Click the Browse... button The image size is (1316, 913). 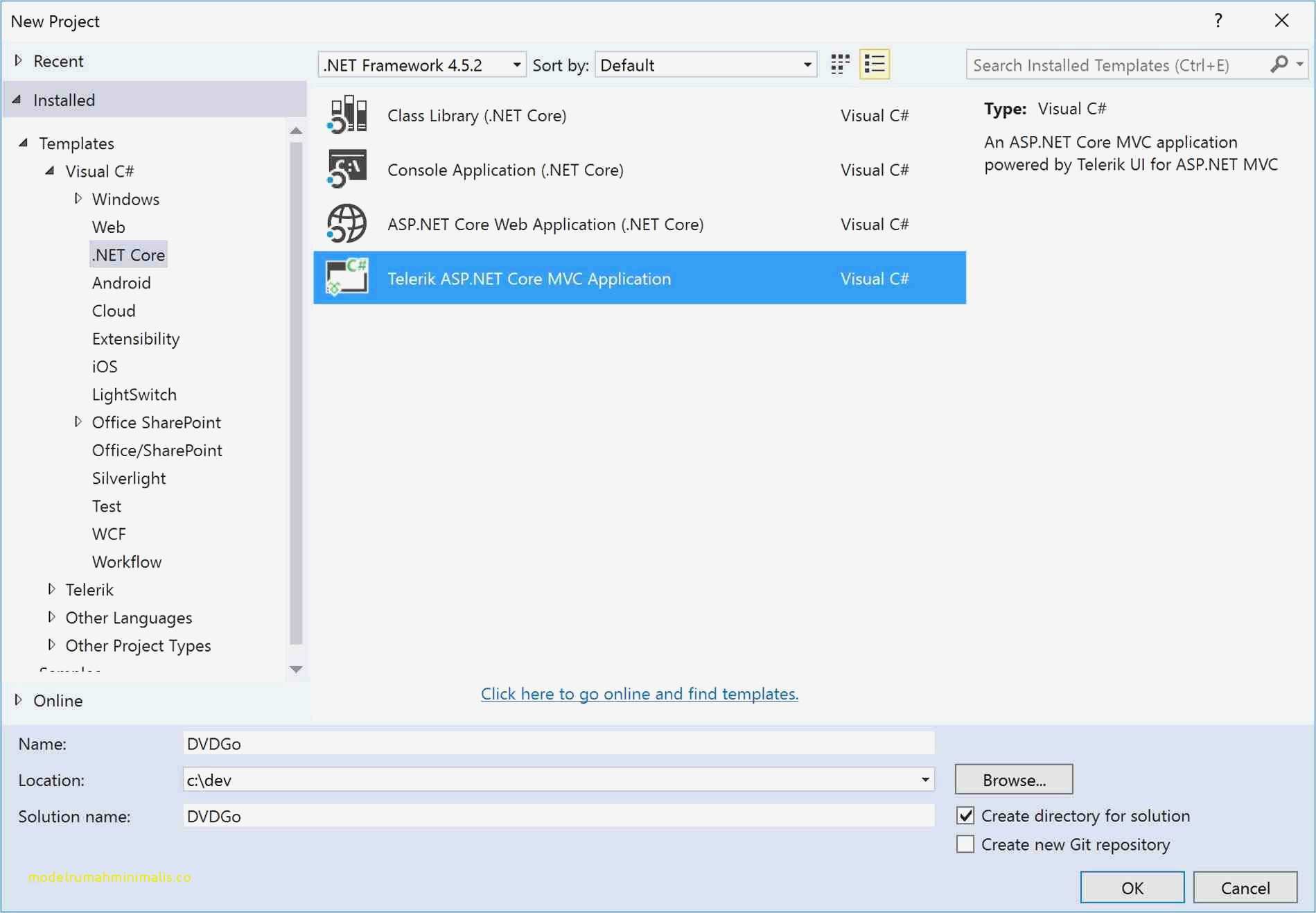[1014, 779]
